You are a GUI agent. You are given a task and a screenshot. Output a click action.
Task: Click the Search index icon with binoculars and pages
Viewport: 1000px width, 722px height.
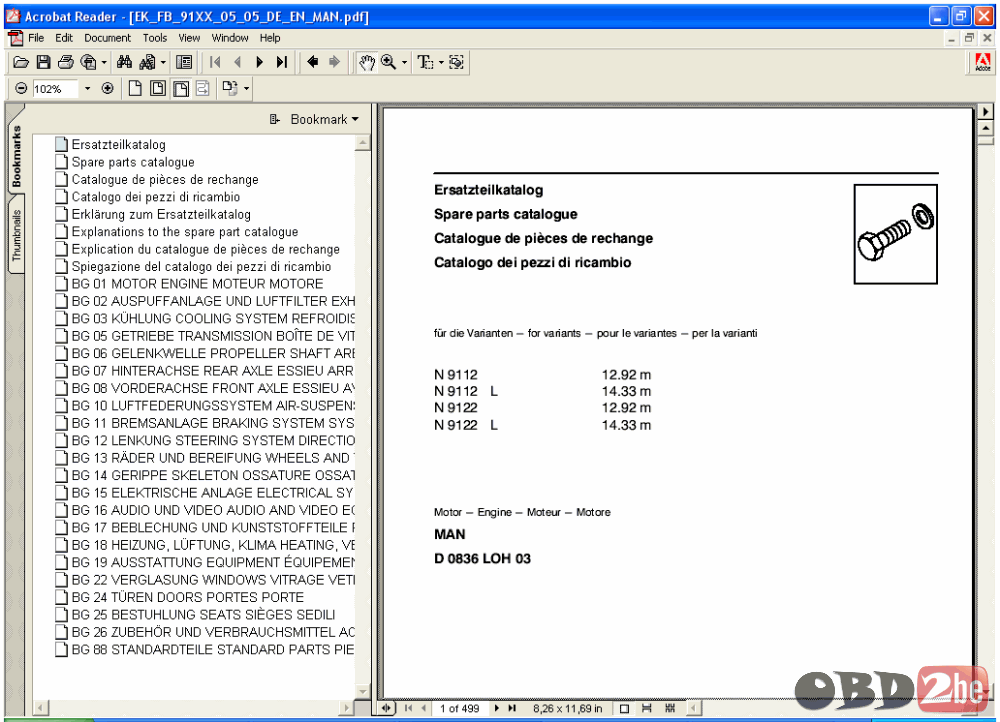(147, 62)
